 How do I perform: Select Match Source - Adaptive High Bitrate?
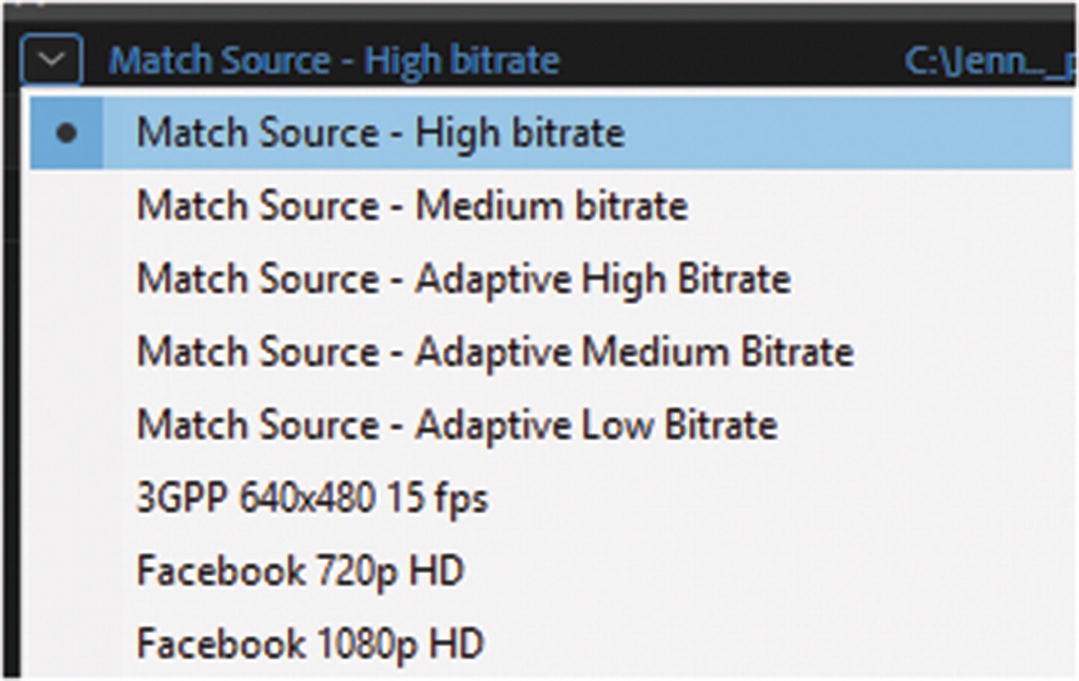pos(463,278)
